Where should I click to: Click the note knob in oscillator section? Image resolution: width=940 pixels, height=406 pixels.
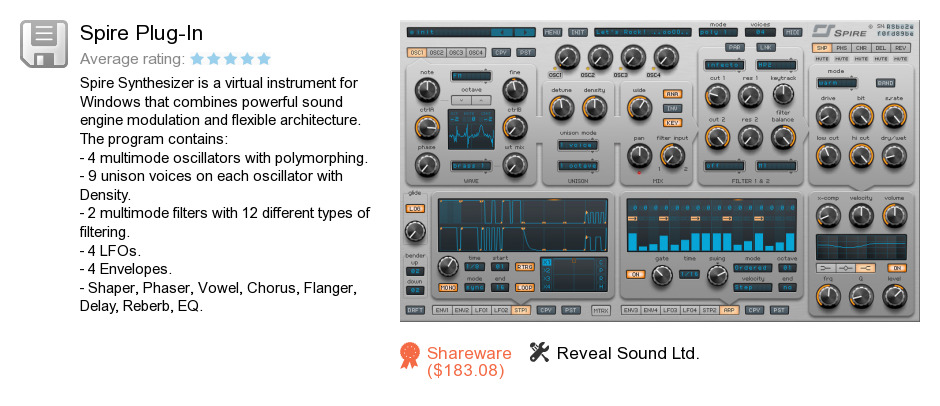coord(426,91)
